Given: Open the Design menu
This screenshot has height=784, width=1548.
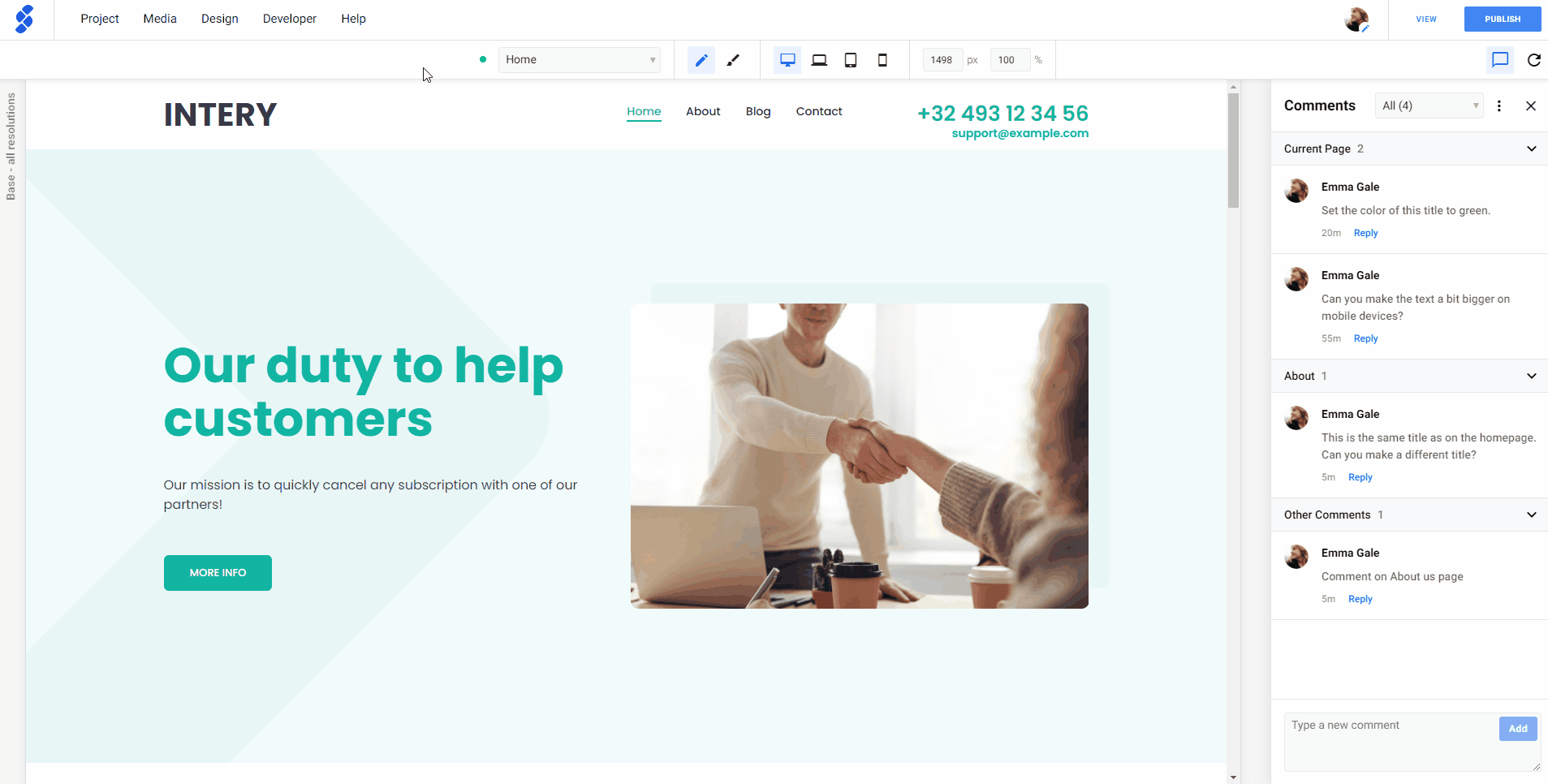Looking at the screenshot, I should [220, 19].
